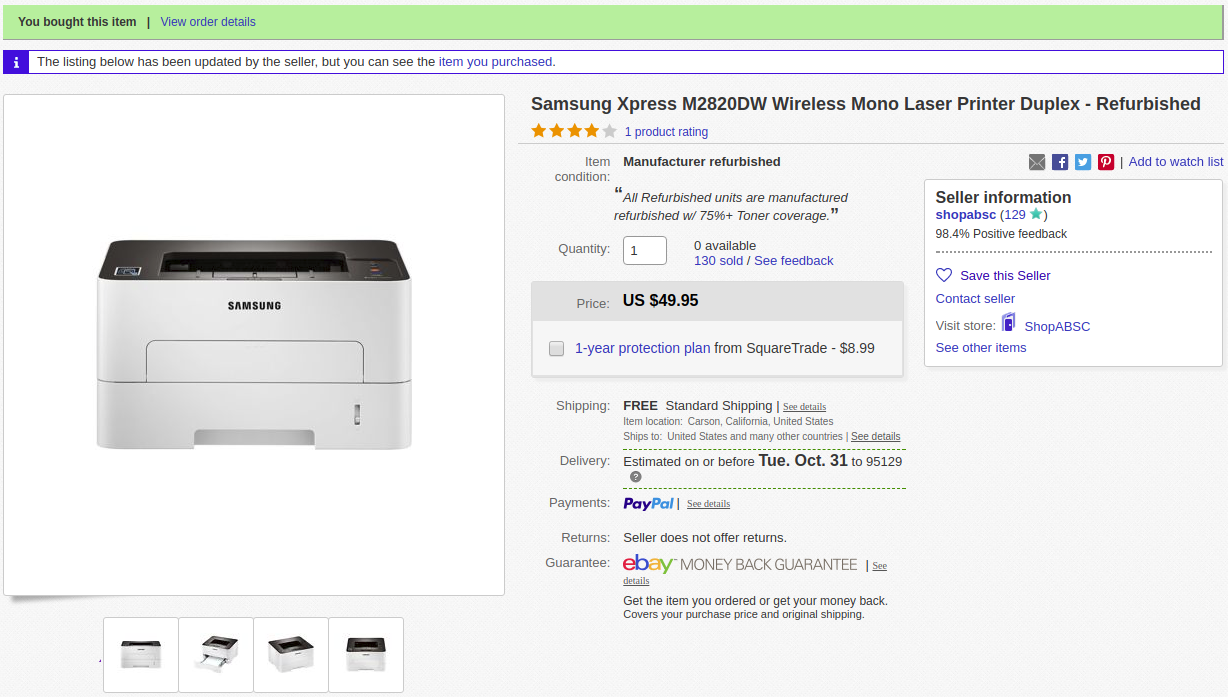Viewport: 1228px width, 697px height.
Task: Click the product title Samsung Xpress M2820DW
Action: (866, 104)
